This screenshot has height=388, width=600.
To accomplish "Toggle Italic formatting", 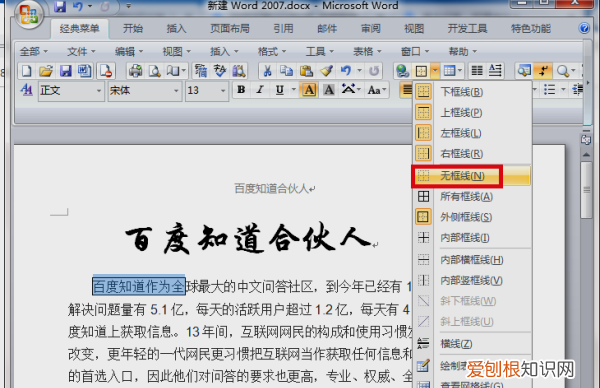I will tap(260, 90).
